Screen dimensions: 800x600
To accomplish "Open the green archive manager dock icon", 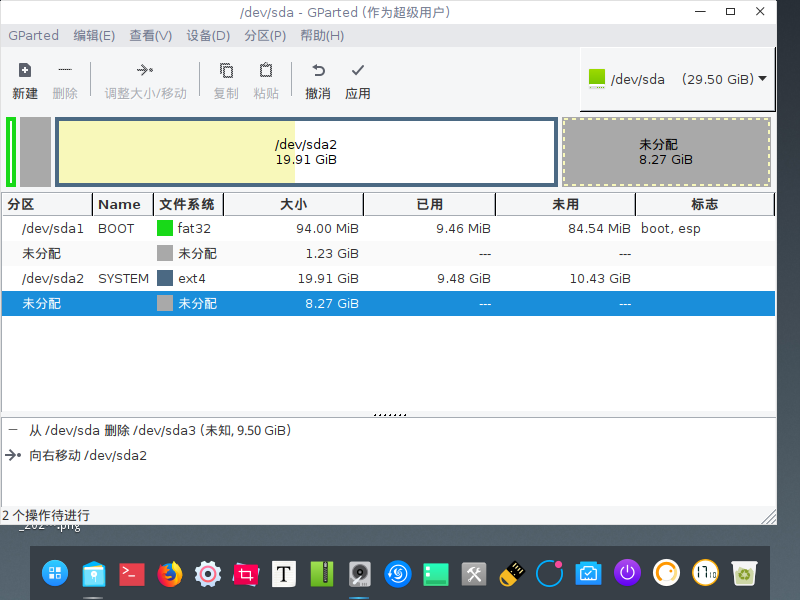I will 322,574.
